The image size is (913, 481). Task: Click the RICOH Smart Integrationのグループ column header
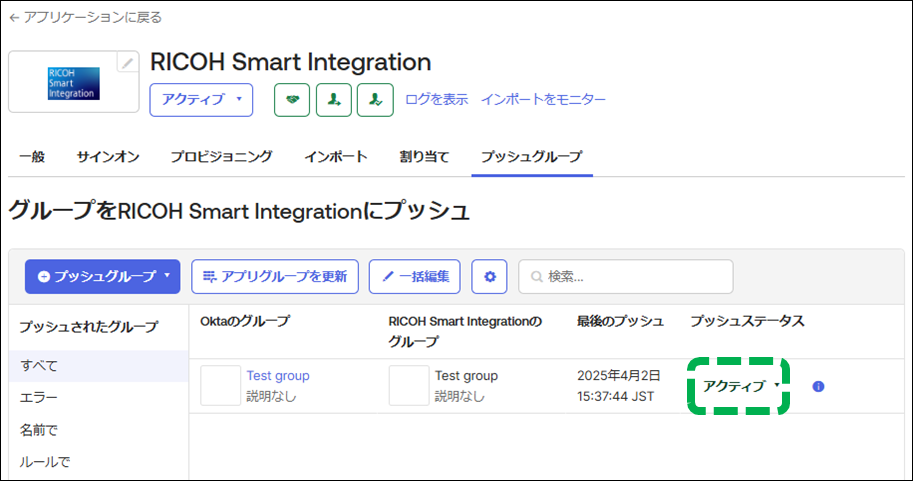coord(465,331)
